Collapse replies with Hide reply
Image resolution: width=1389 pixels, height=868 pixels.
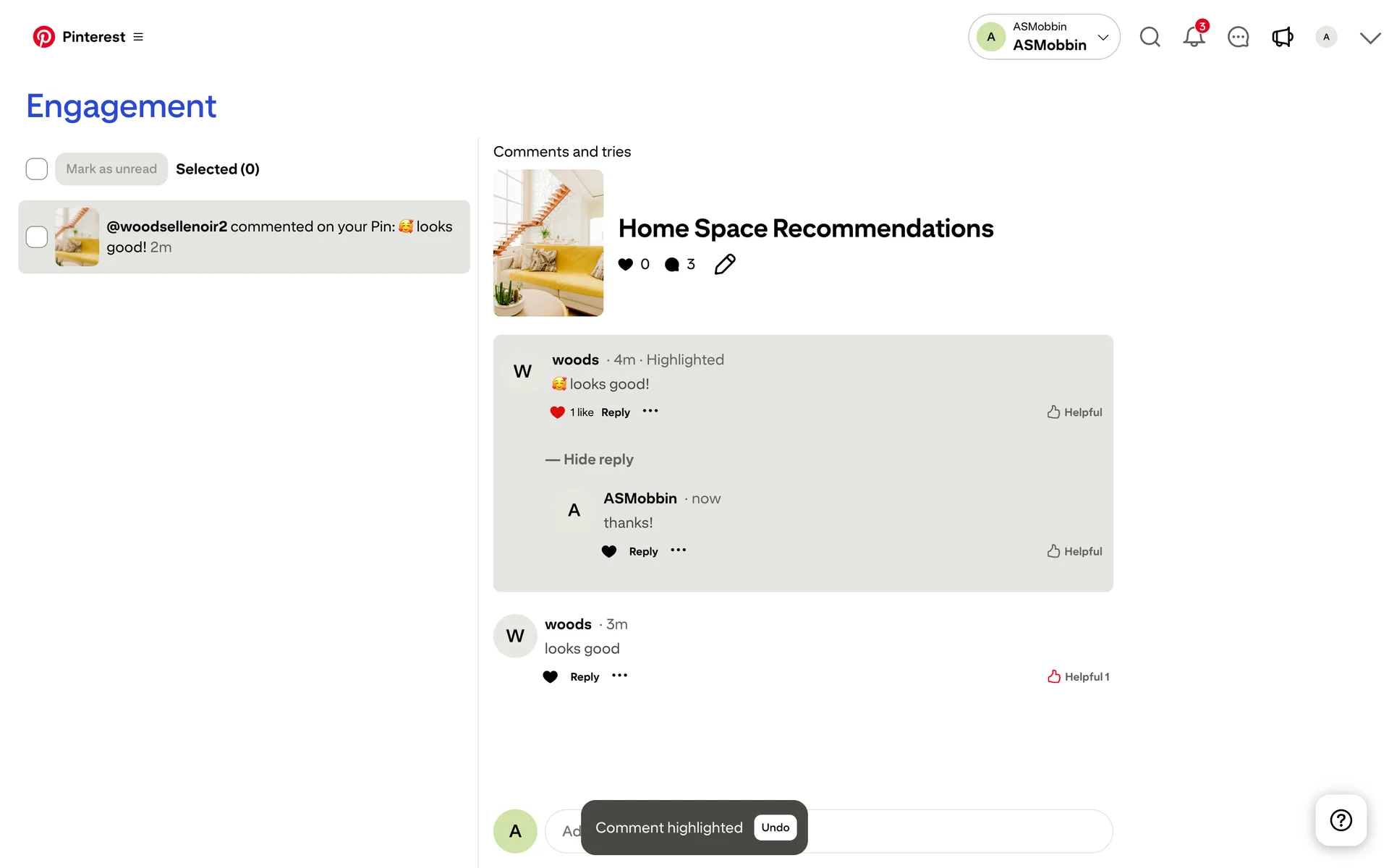point(590,459)
